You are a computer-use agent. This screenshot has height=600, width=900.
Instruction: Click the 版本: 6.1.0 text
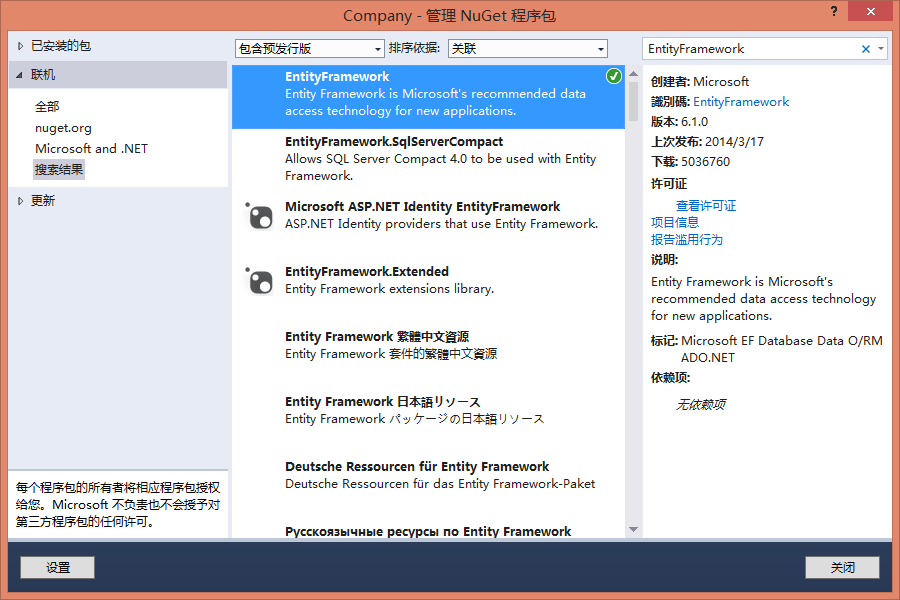pos(680,122)
